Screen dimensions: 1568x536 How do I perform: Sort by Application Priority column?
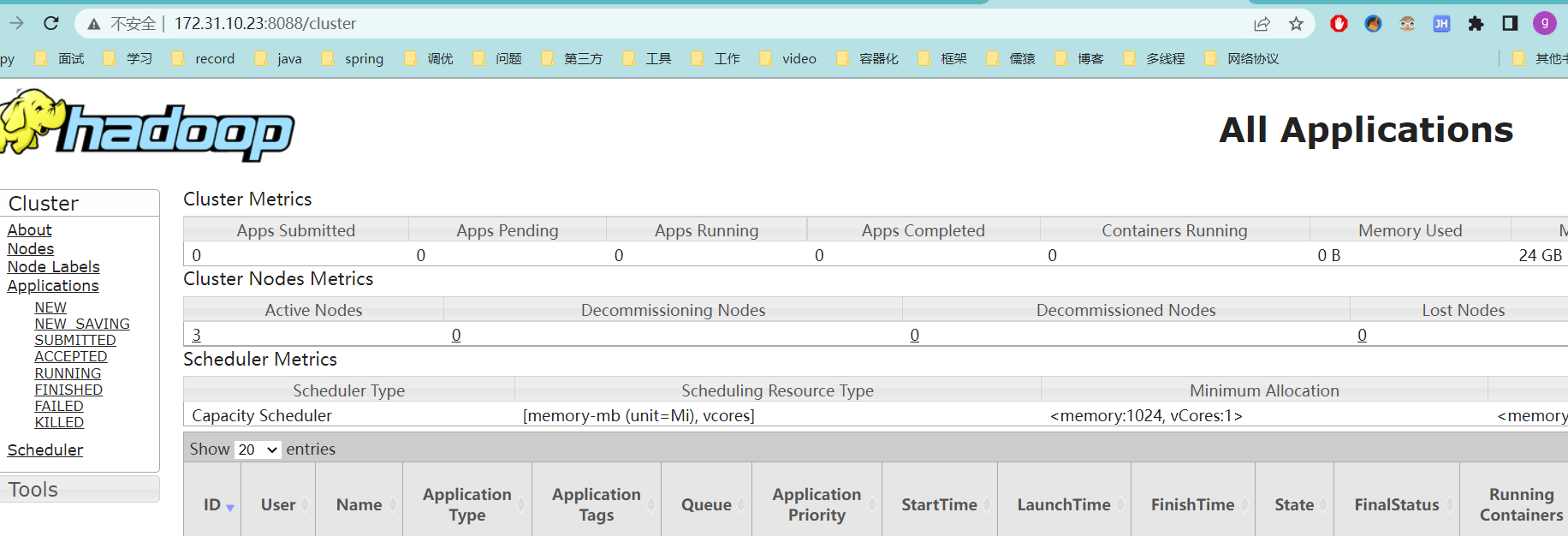point(817,505)
